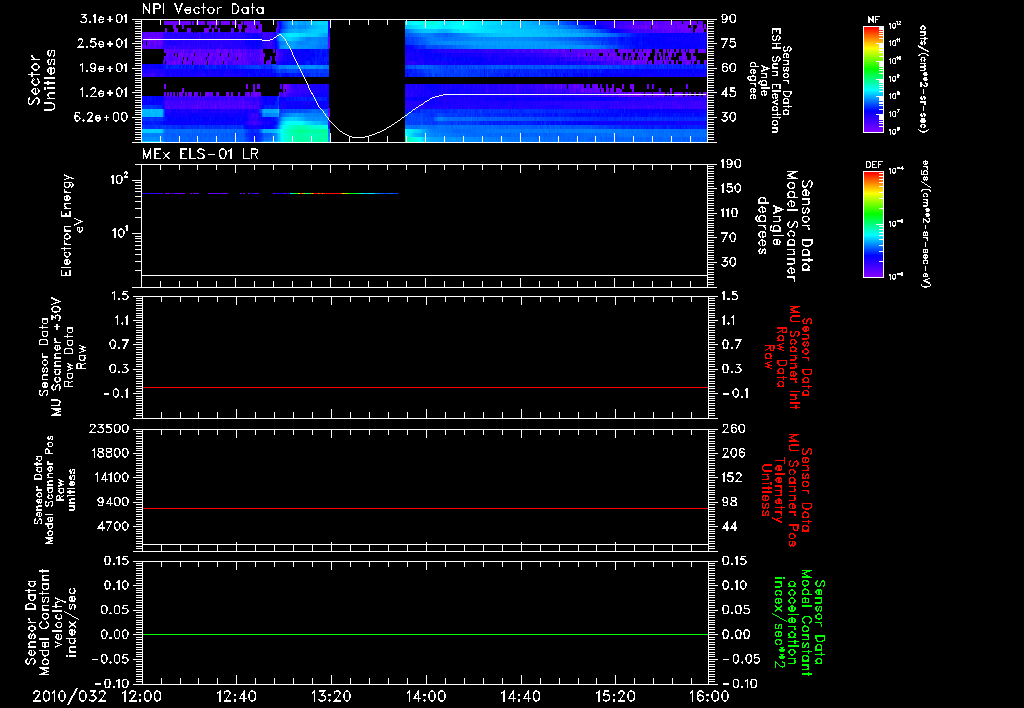Click the Sector Unitless axis label
Image resolution: width=1024 pixels, height=708 pixels.
(42, 80)
